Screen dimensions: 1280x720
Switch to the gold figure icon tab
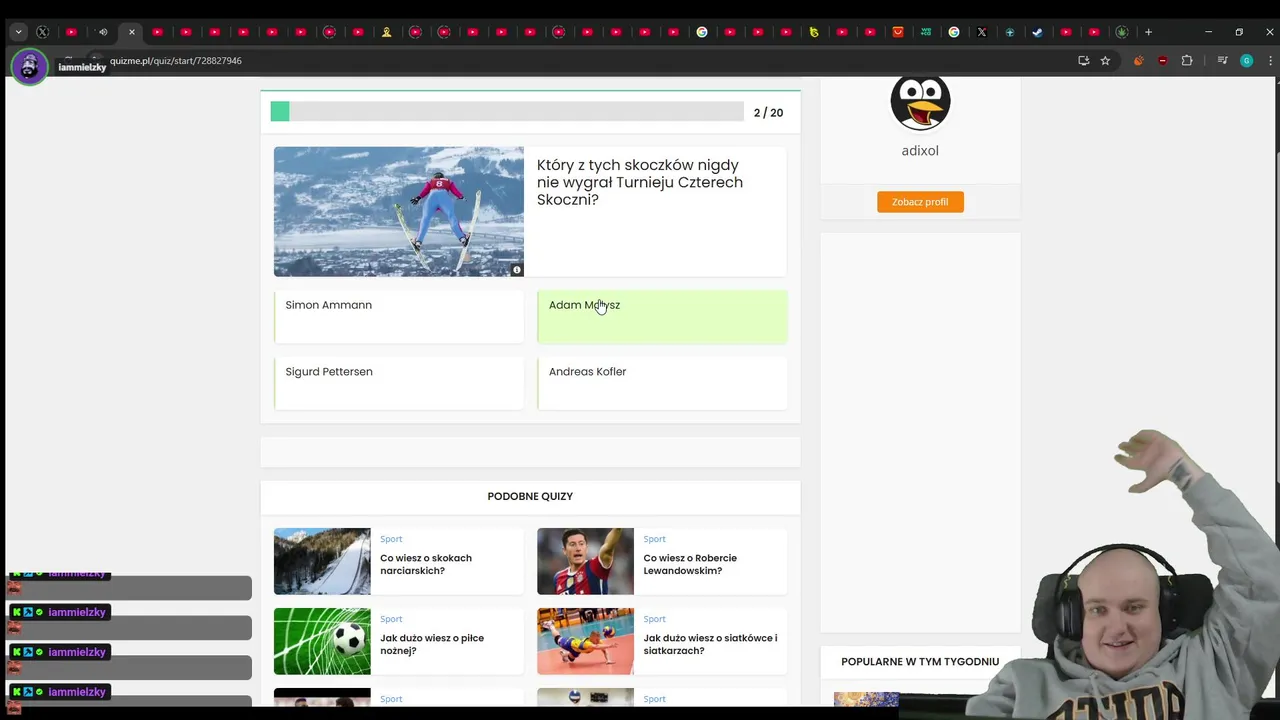point(387,32)
